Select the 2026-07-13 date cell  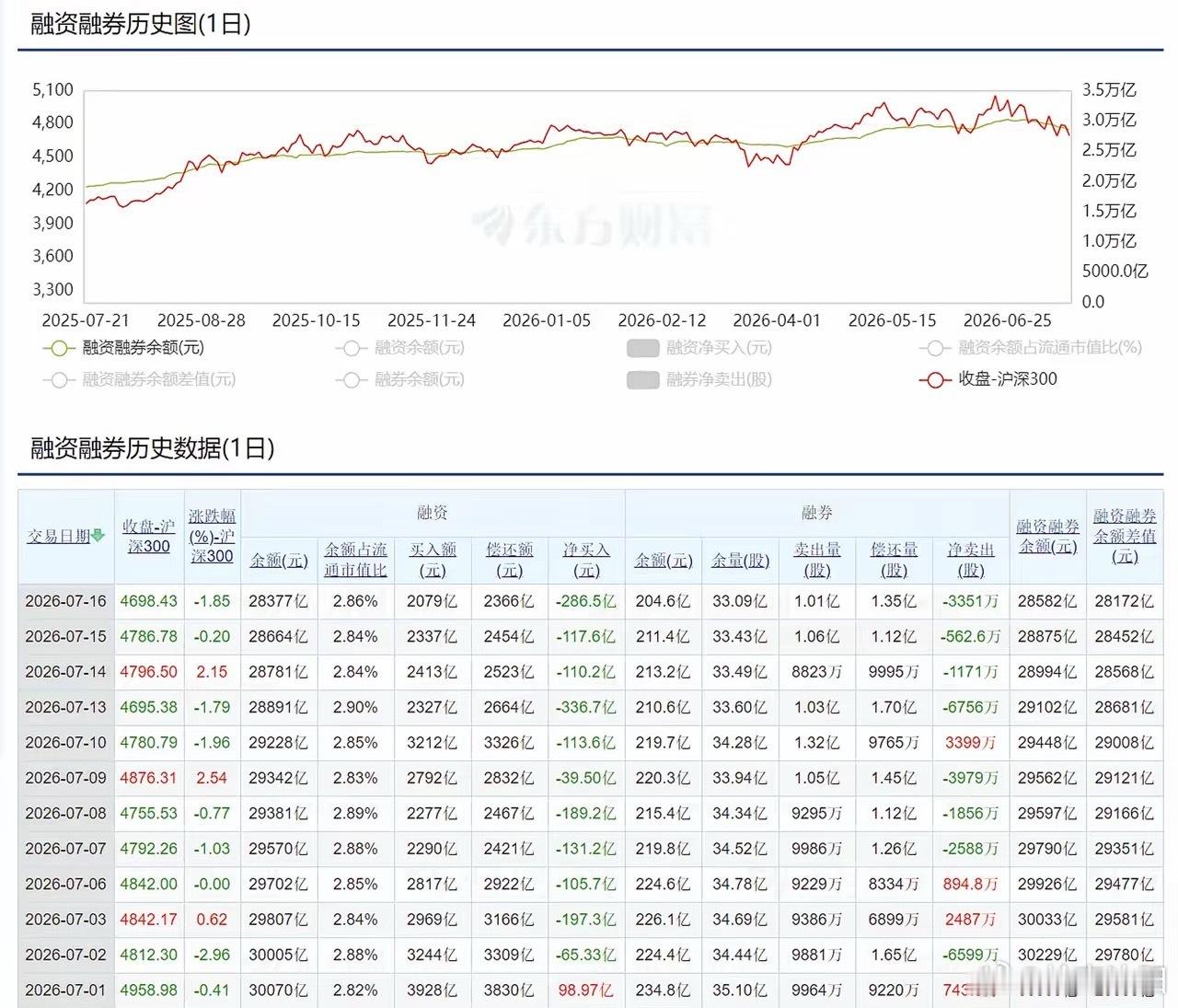click(x=65, y=708)
